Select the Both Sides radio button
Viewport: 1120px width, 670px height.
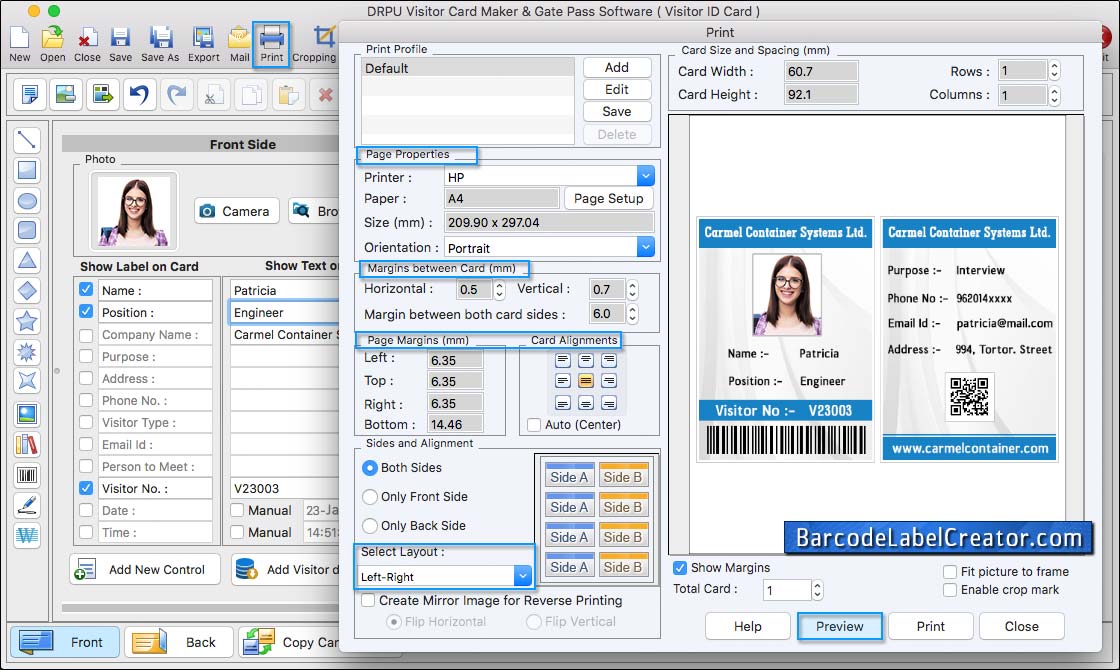369,468
